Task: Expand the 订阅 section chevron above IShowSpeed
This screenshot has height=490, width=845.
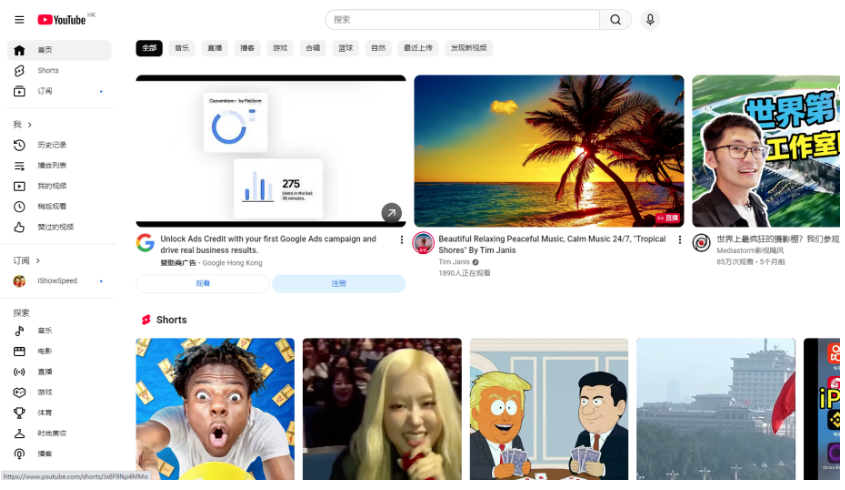Action: (38, 260)
